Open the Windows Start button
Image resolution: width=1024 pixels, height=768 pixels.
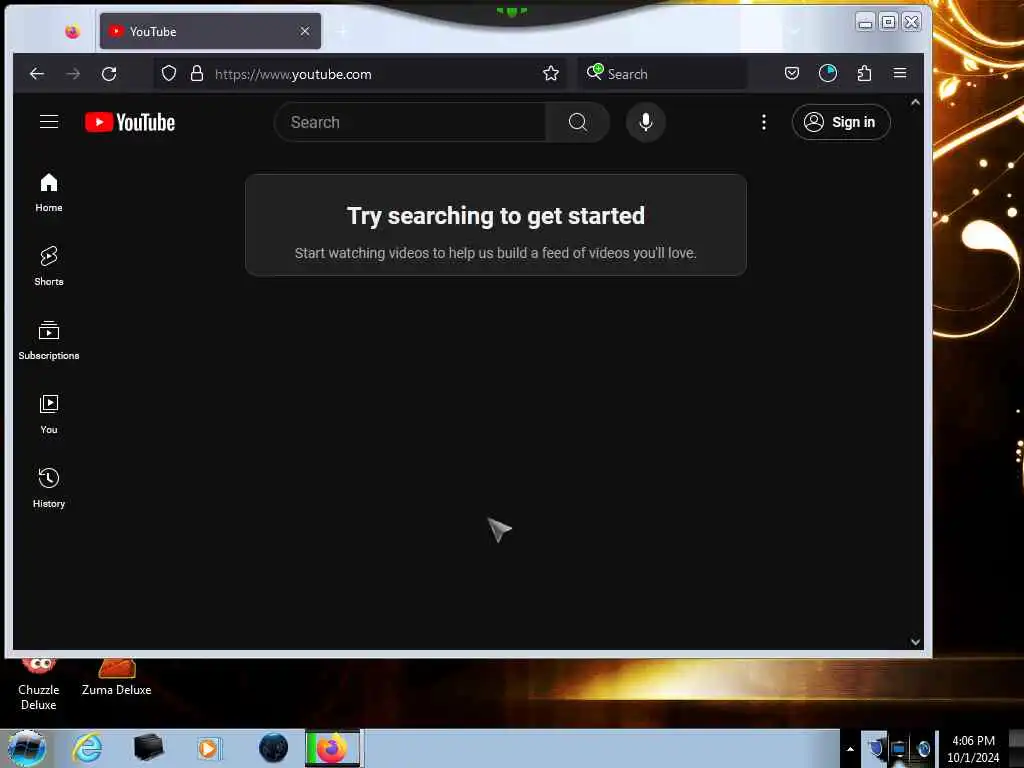point(27,748)
